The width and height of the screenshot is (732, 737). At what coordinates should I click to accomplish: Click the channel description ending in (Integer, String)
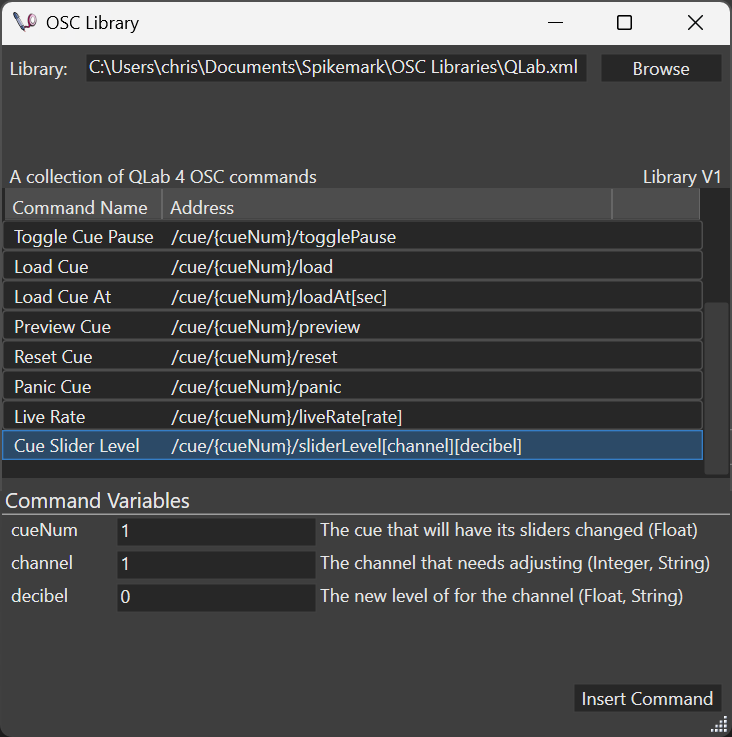(x=515, y=563)
